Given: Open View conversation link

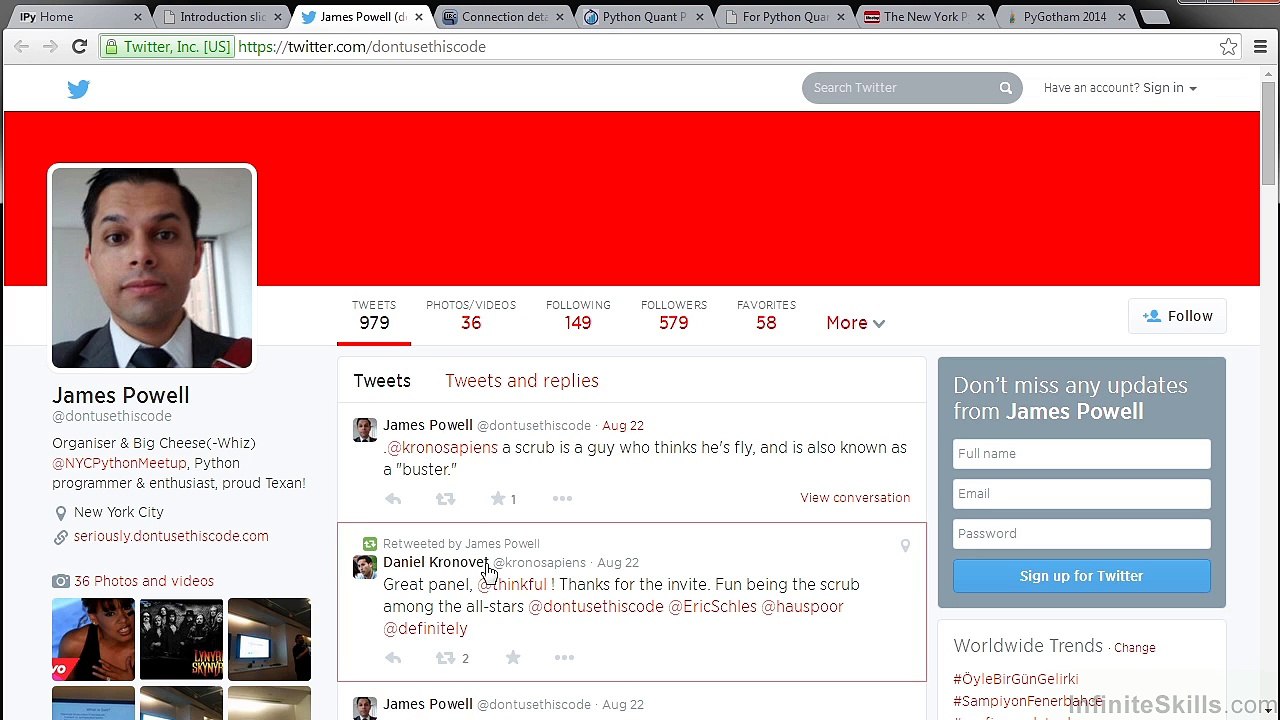Looking at the screenshot, I should coord(855,498).
